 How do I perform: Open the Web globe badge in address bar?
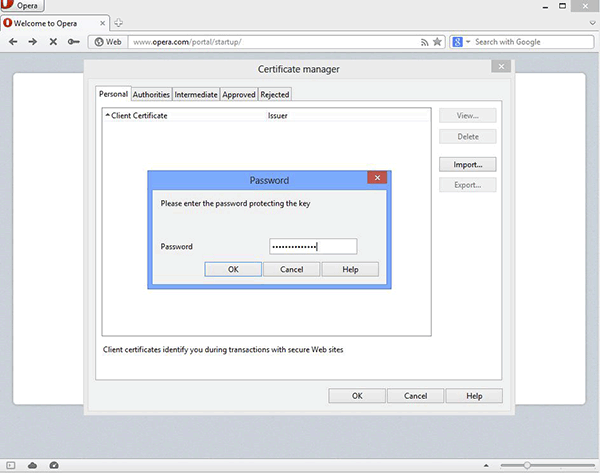[108, 42]
